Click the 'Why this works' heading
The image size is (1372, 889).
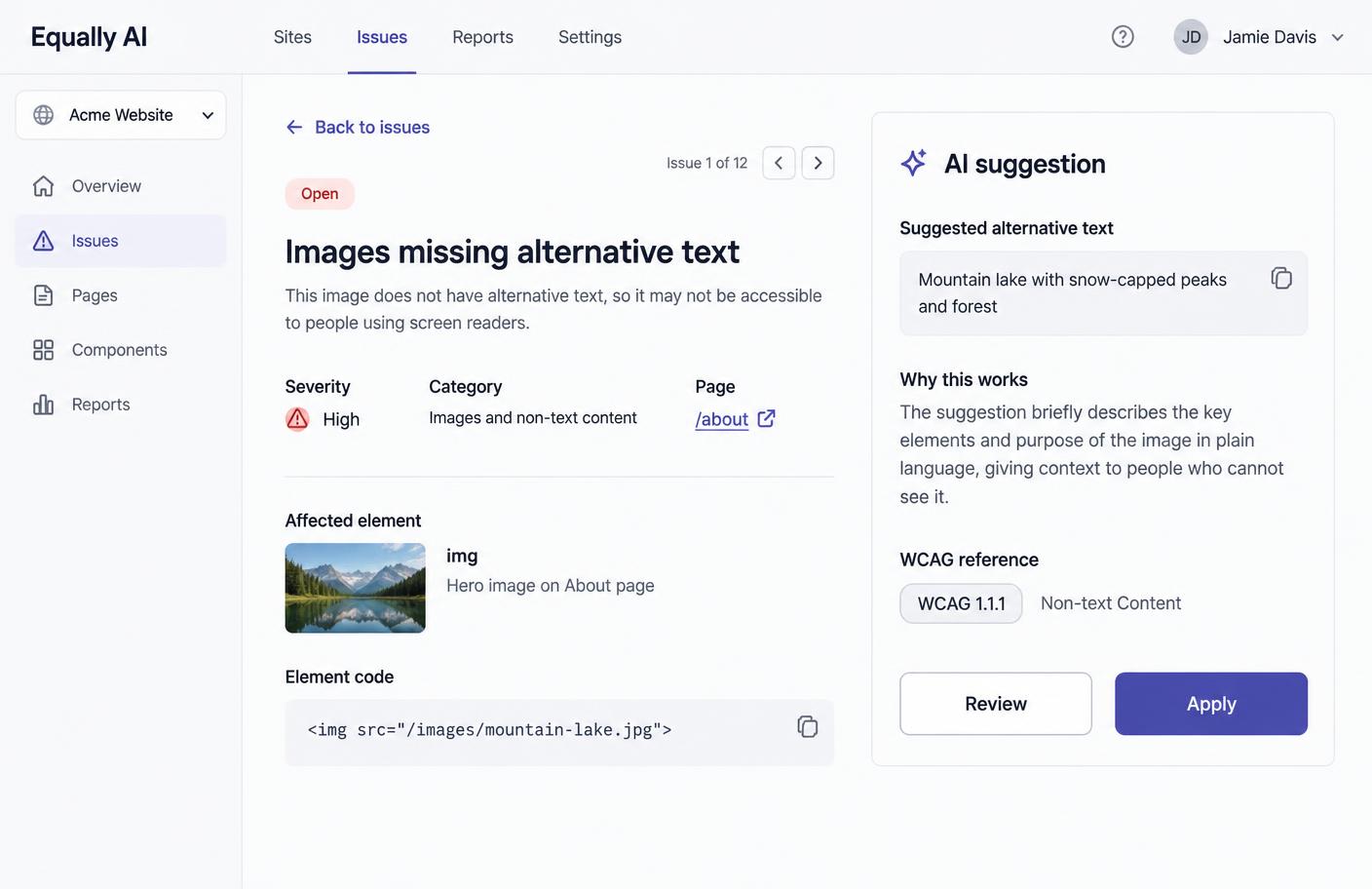pos(964,379)
